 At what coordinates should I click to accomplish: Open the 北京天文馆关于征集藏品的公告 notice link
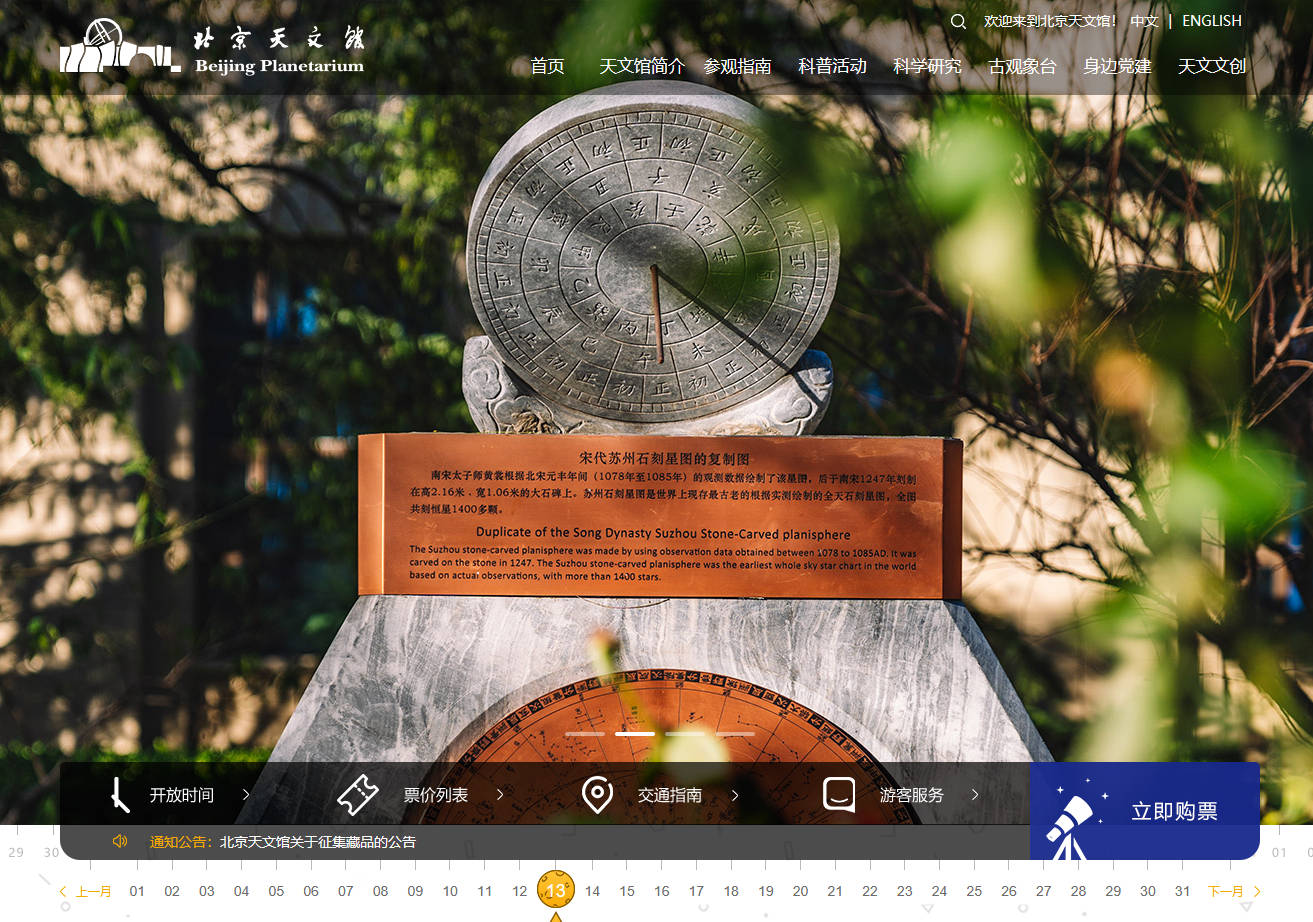pos(317,842)
